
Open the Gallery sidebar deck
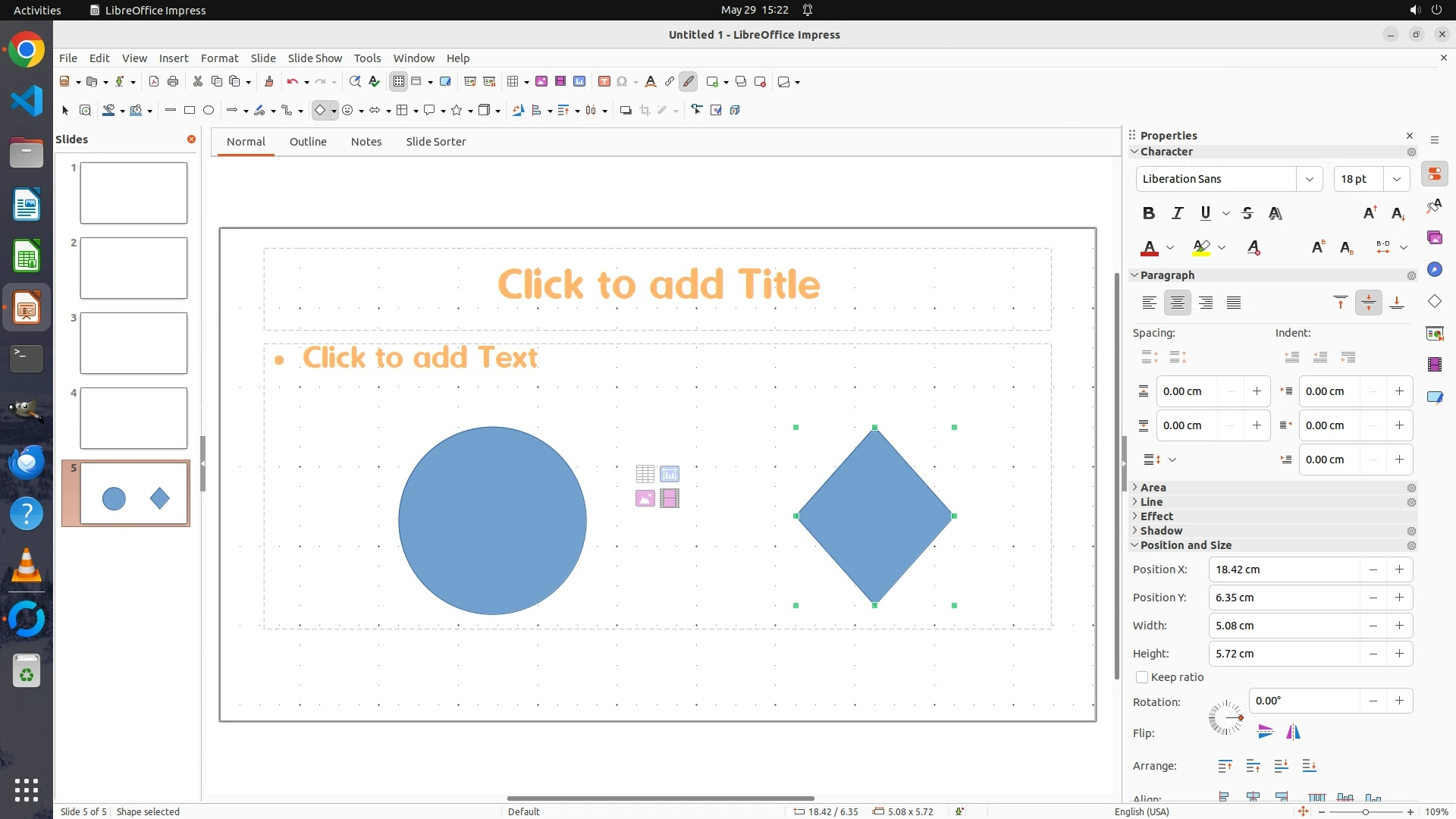[x=1434, y=237]
